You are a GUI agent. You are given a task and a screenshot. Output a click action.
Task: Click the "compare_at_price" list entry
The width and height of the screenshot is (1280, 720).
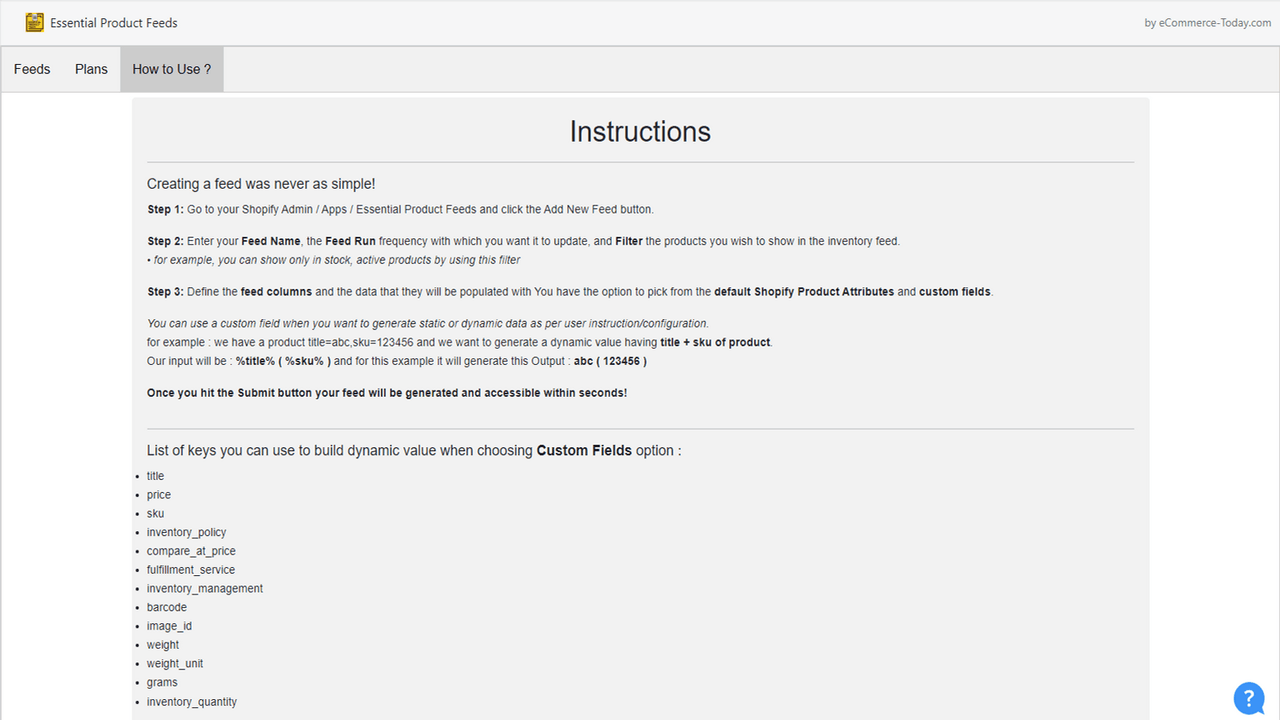point(191,551)
